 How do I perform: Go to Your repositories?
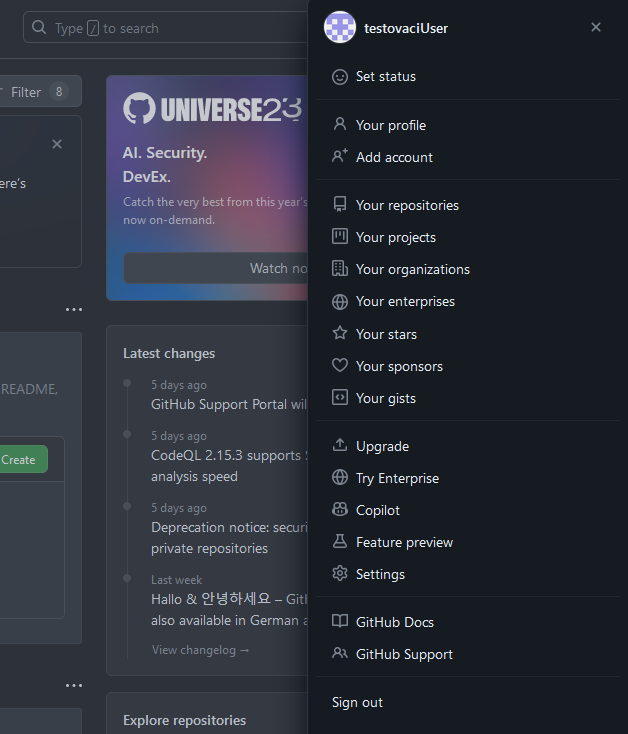[x=468, y=205]
